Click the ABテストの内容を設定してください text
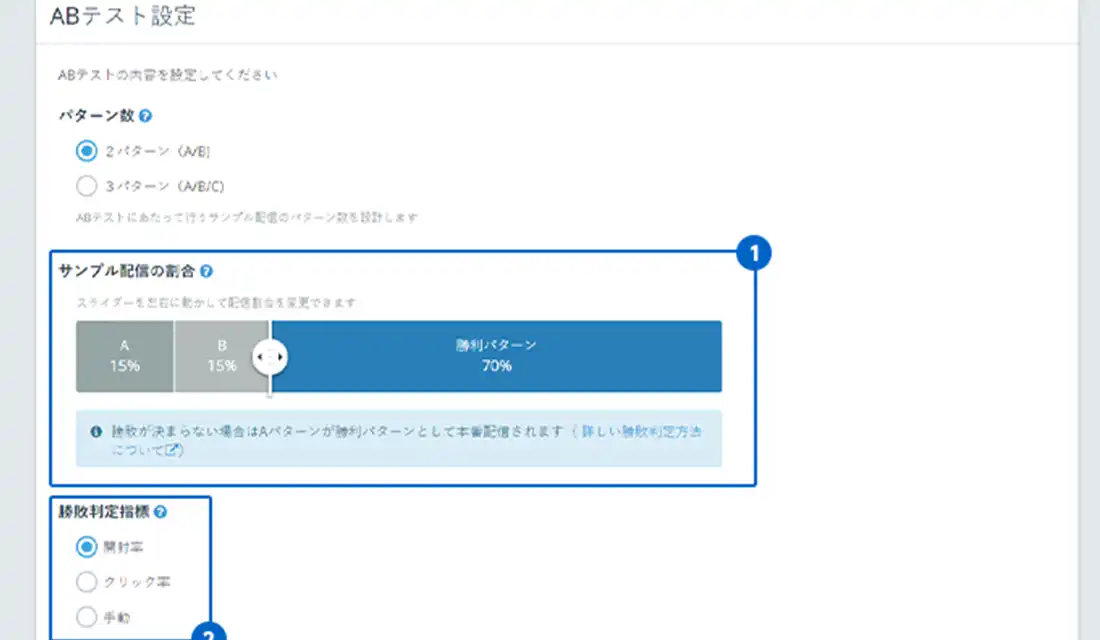Image resolution: width=1100 pixels, height=640 pixels. click(x=168, y=75)
